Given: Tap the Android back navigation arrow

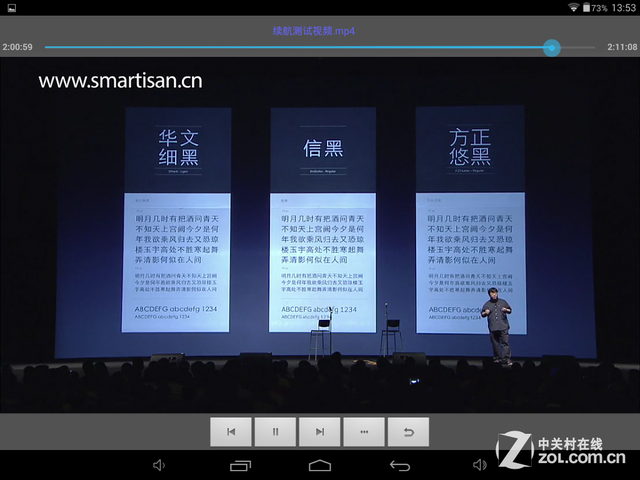Looking at the screenshot, I should (x=400, y=465).
